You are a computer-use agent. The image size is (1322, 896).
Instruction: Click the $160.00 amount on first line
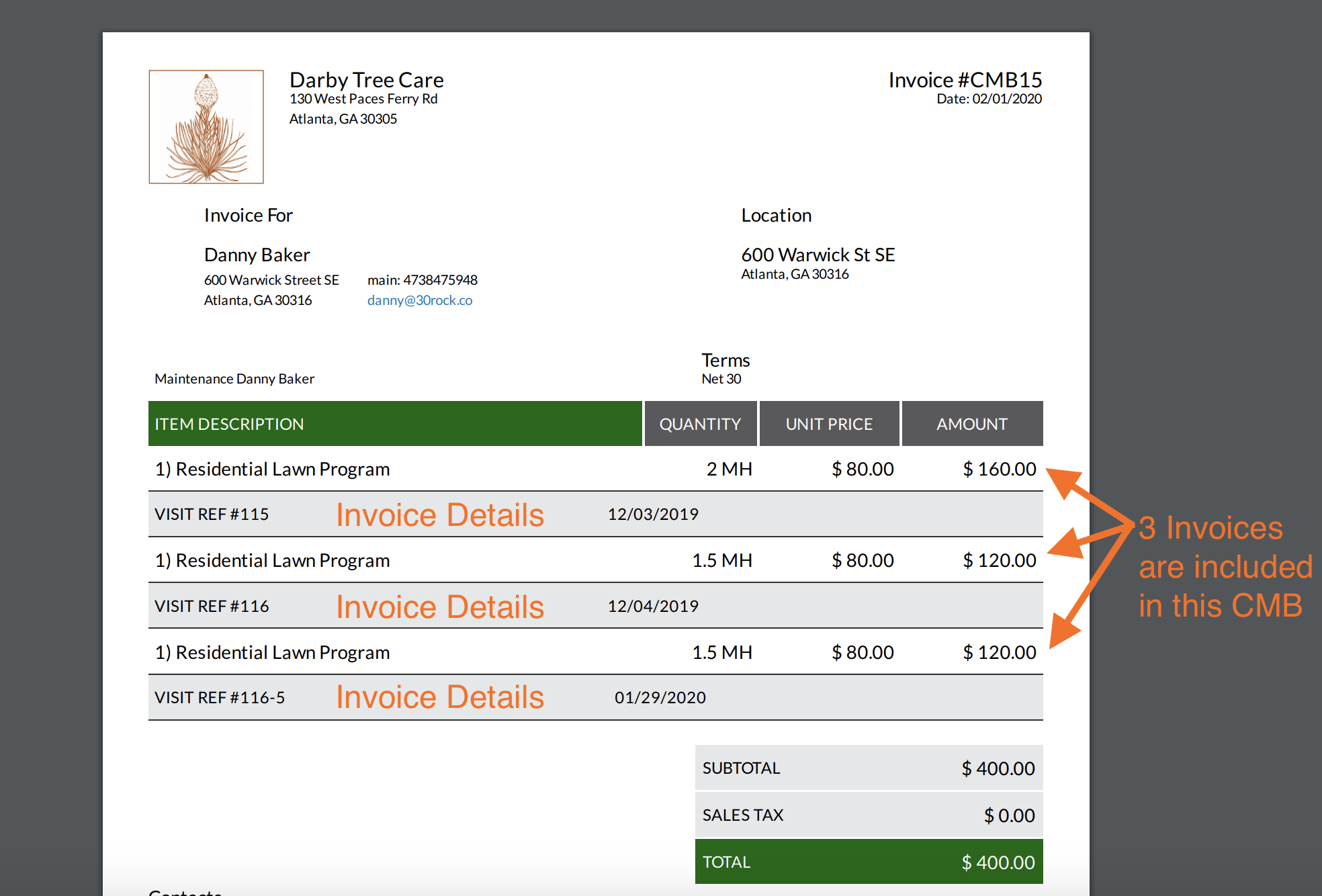click(999, 469)
